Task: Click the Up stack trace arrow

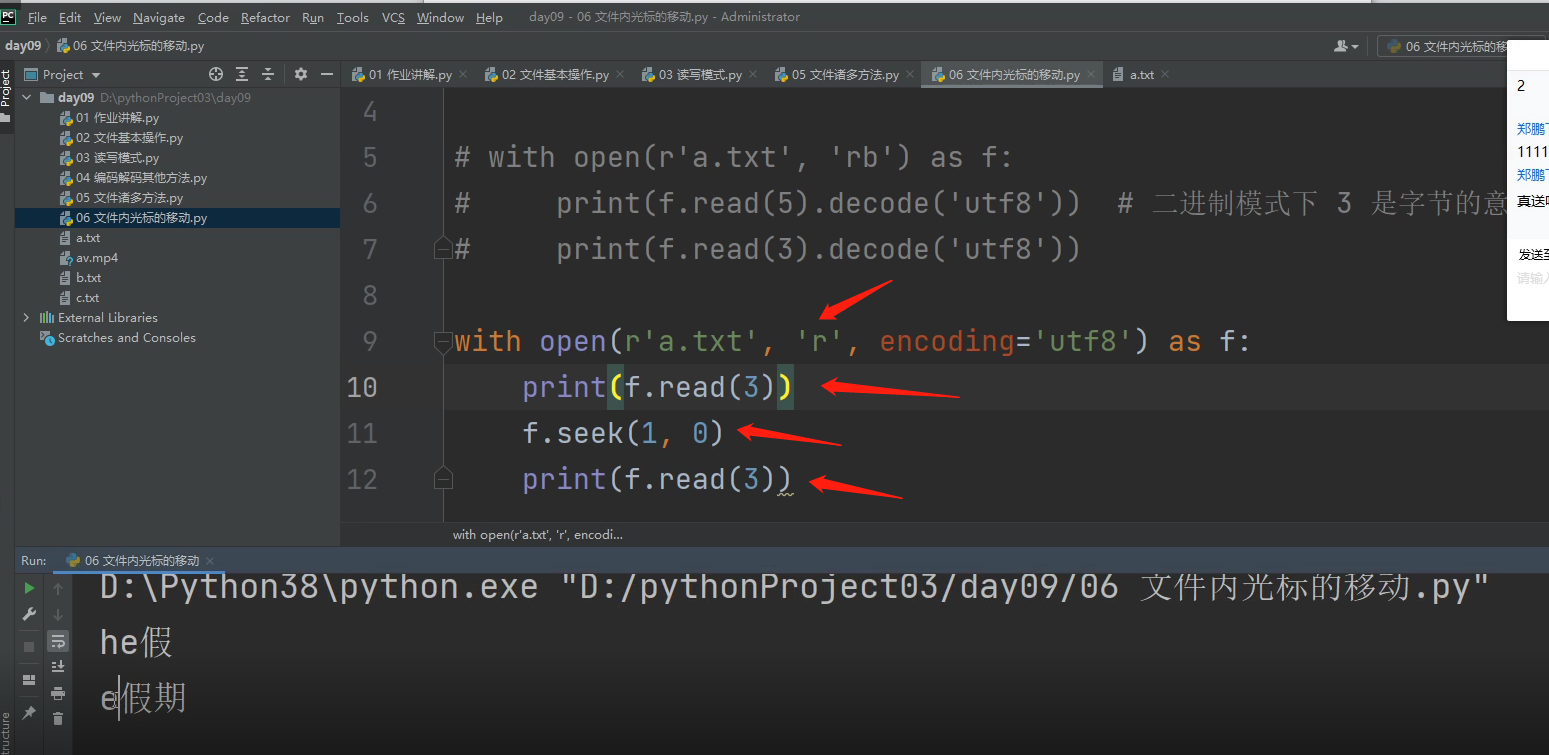Action: [58, 589]
